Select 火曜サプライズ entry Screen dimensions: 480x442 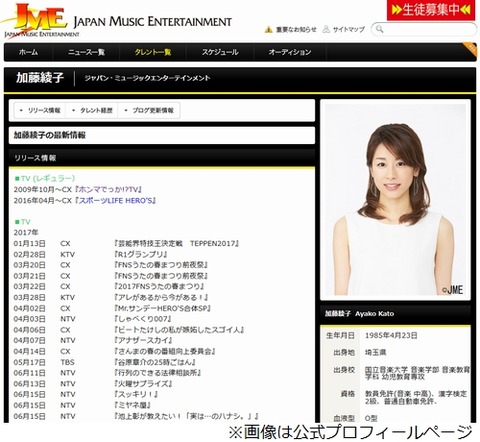(x=143, y=384)
